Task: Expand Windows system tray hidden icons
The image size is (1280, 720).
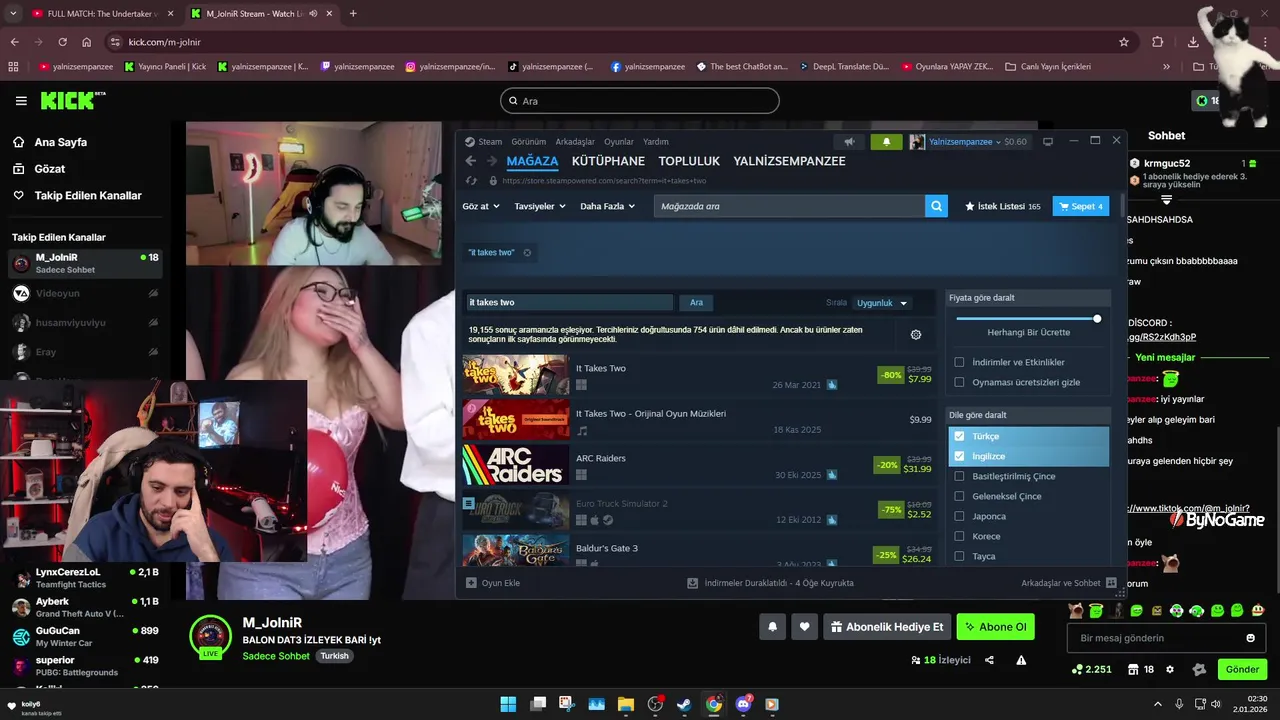Action: (x=1158, y=704)
